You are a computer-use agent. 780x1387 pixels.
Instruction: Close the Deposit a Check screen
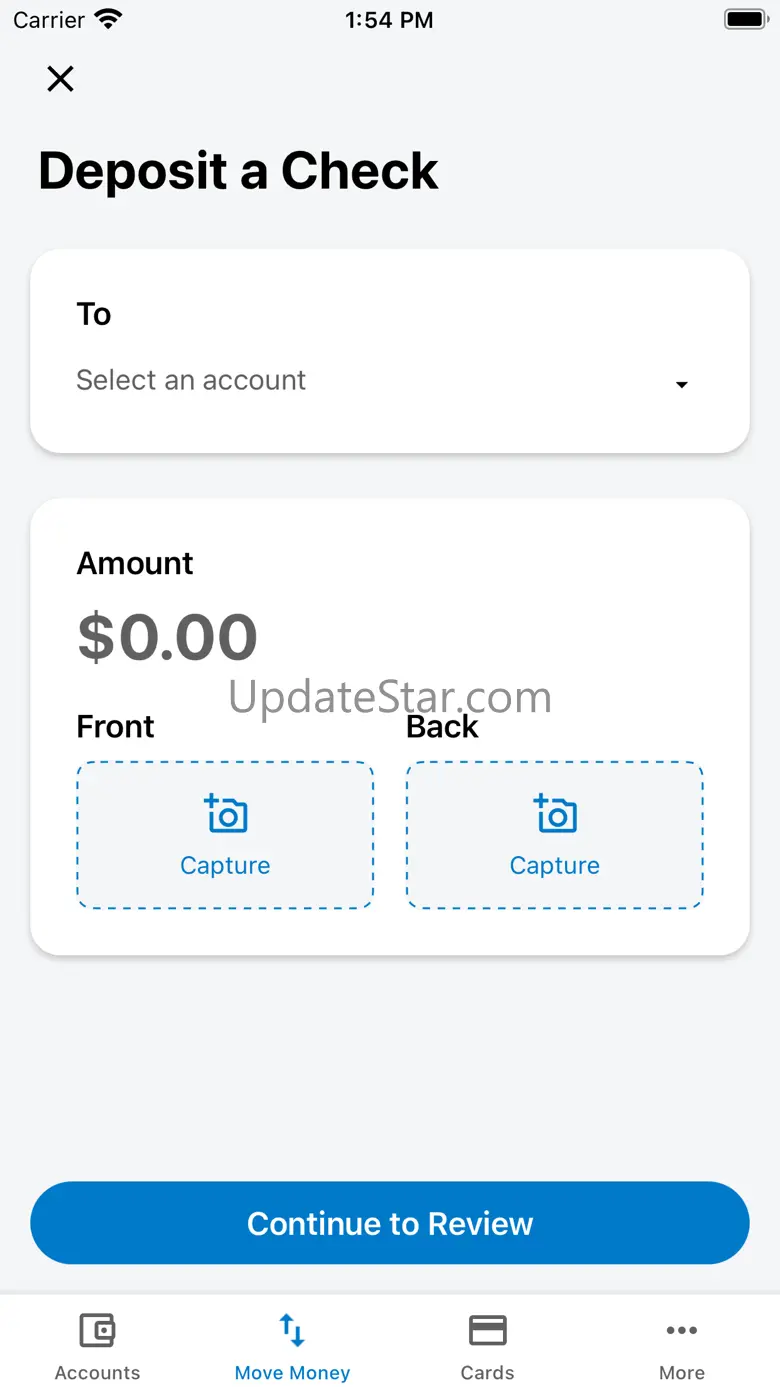pyautogui.click(x=61, y=79)
